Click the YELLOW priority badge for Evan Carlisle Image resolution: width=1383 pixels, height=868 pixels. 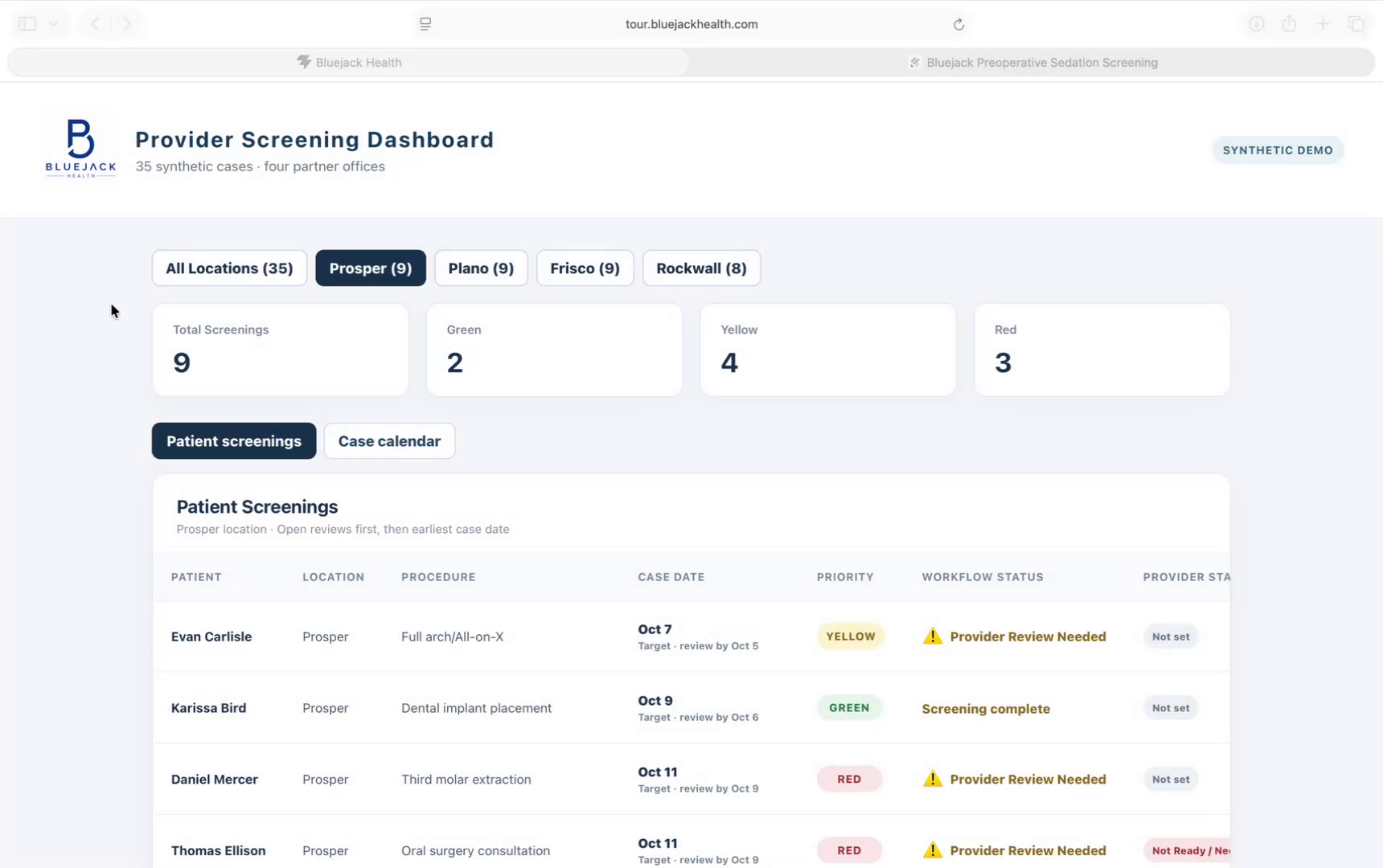851,637
